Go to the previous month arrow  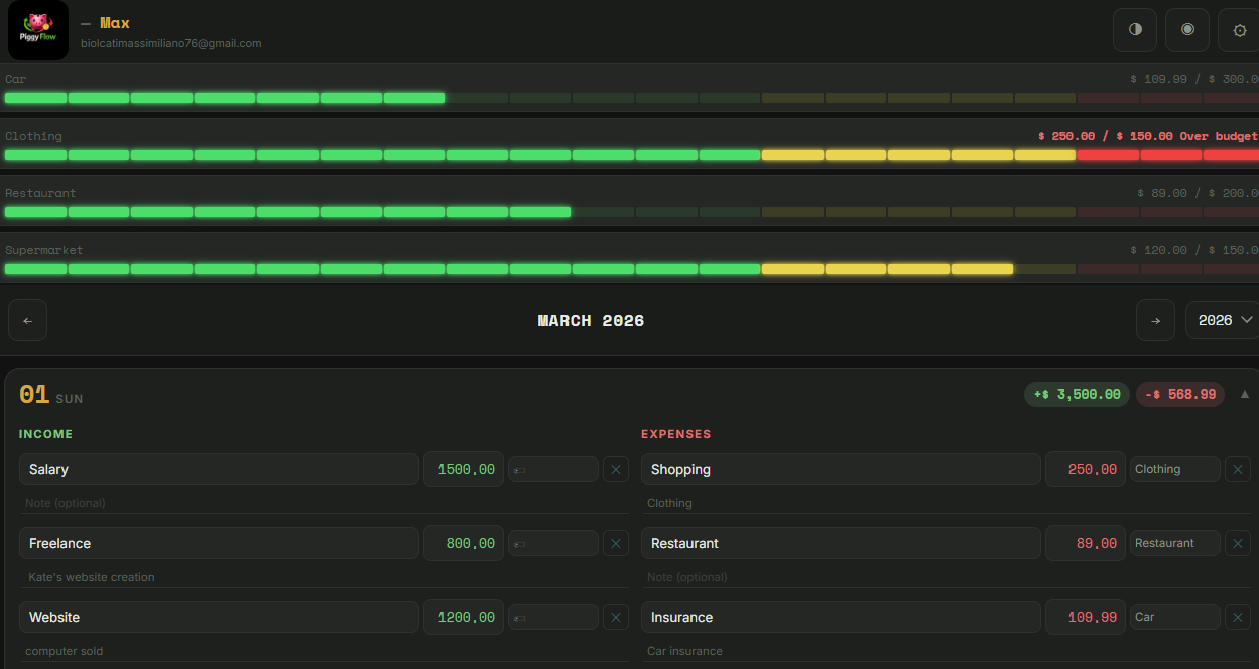(27, 320)
